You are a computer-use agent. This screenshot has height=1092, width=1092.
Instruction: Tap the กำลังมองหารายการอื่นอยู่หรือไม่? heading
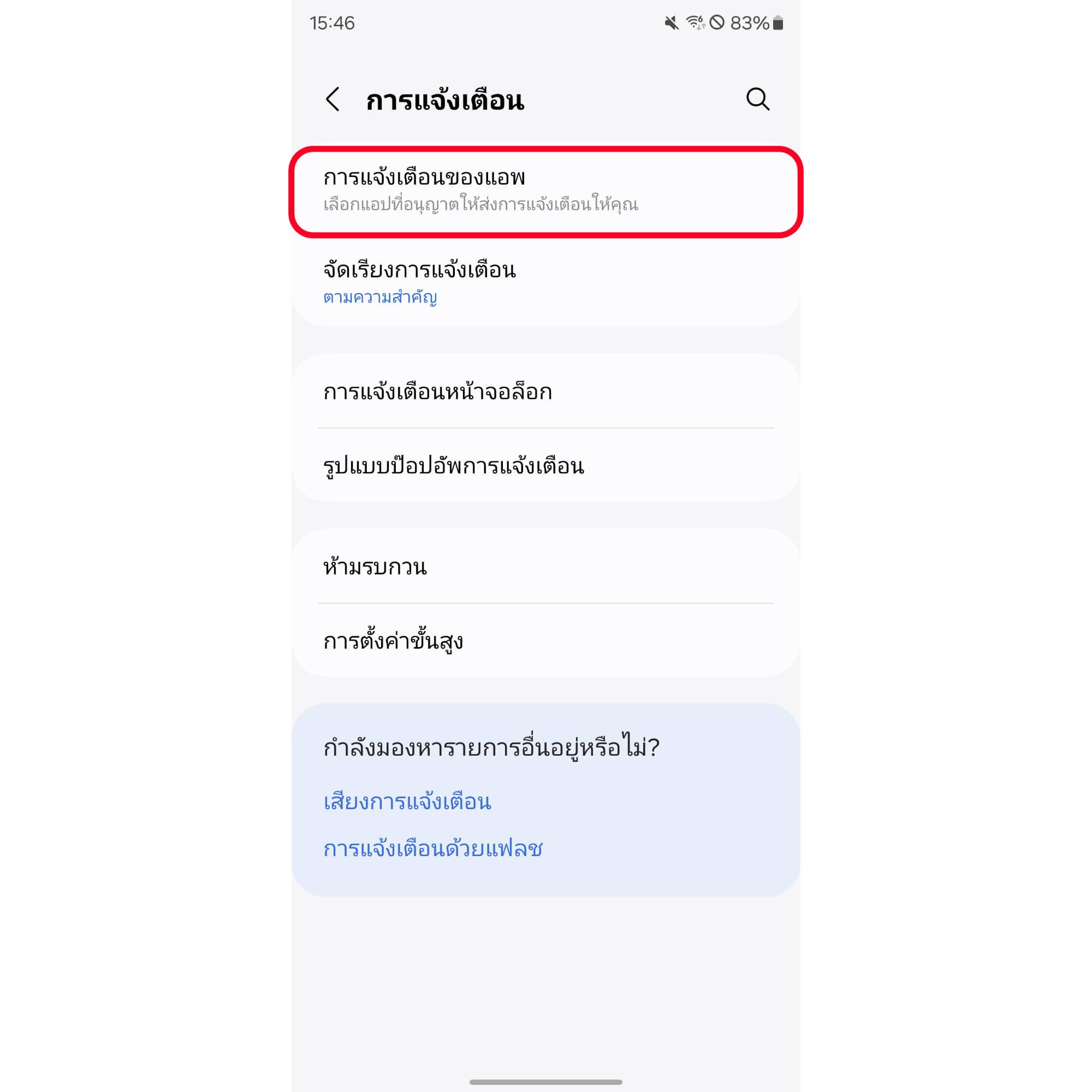pos(491,747)
